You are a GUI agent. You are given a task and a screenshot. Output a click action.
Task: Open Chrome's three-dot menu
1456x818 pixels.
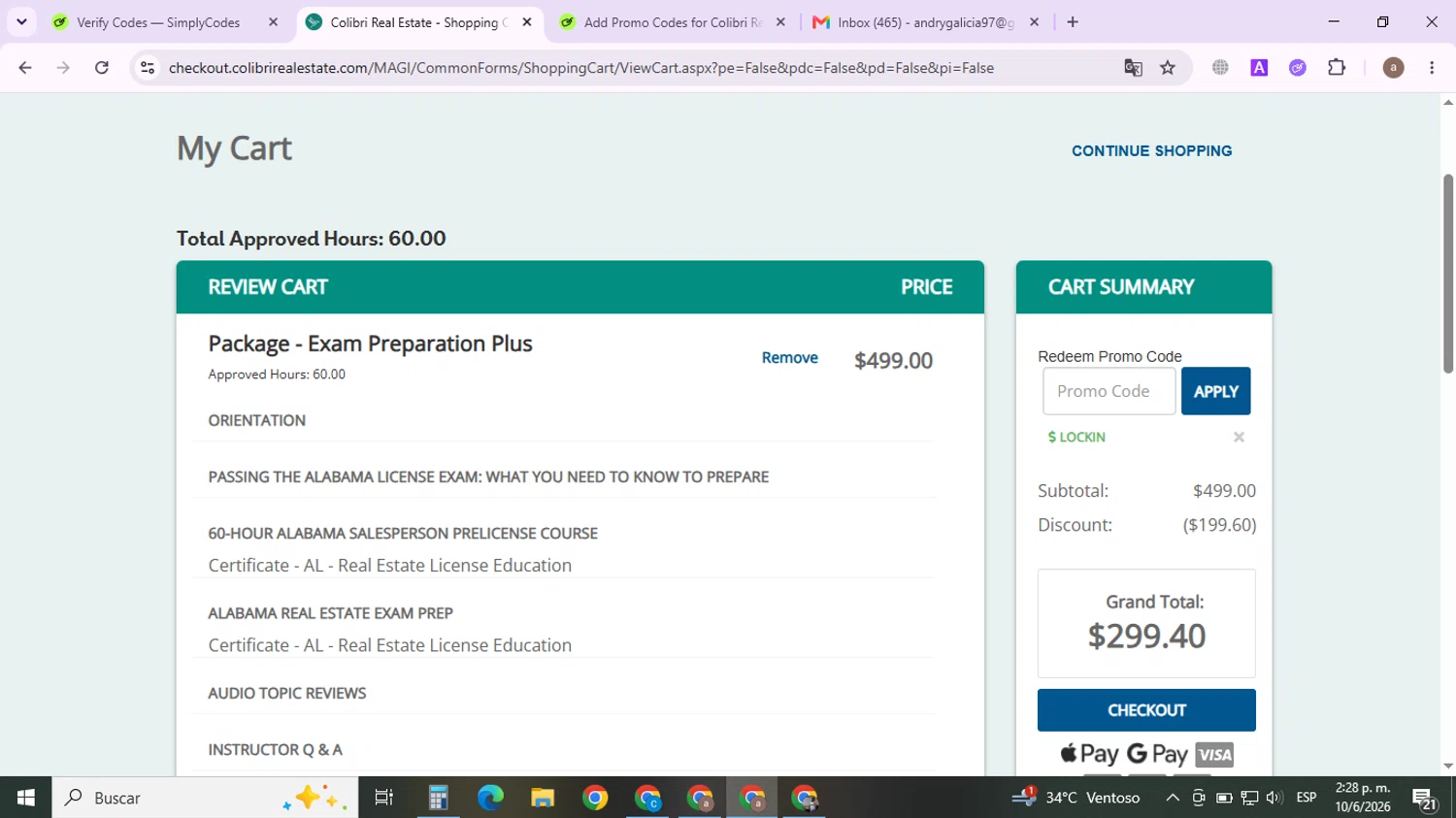tap(1432, 68)
